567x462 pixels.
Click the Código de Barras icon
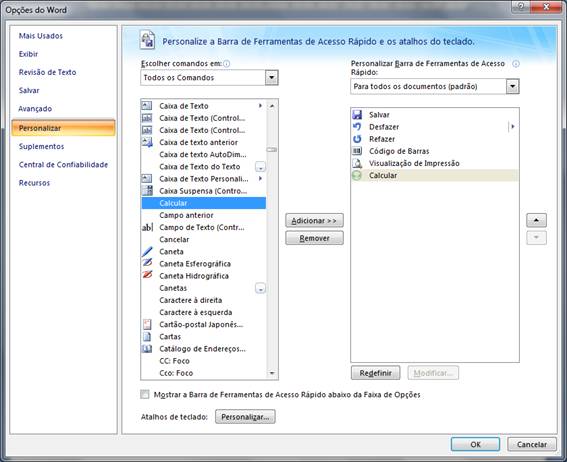click(357, 151)
